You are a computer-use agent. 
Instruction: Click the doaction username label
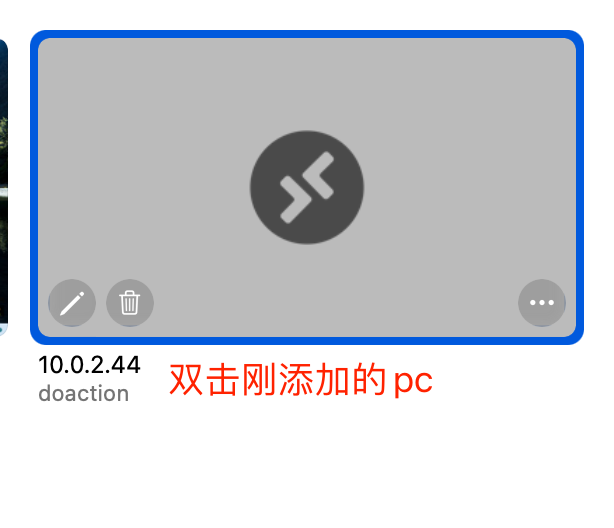[x=83, y=393]
